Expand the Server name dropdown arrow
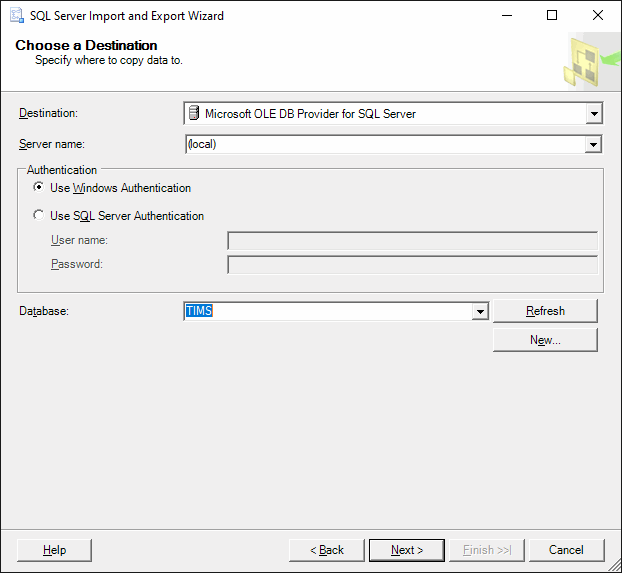This screenshot has height=573, width=622. pos(593,144)
